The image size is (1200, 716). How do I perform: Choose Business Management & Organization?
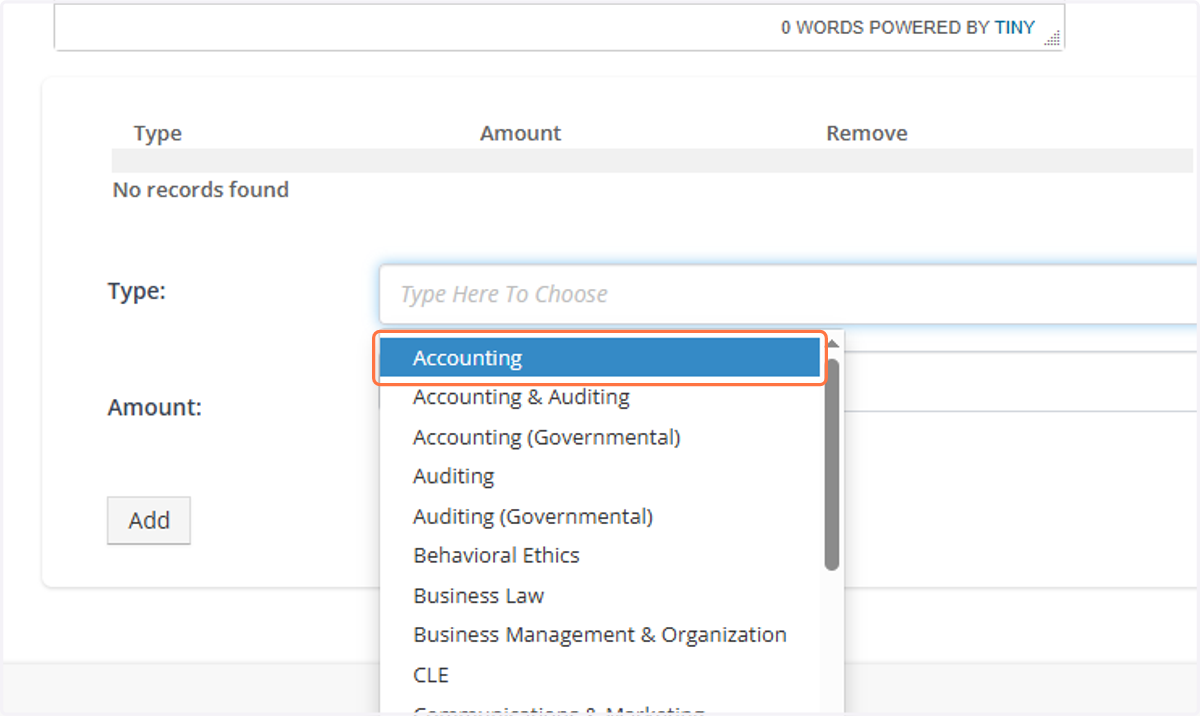(600, 634)
